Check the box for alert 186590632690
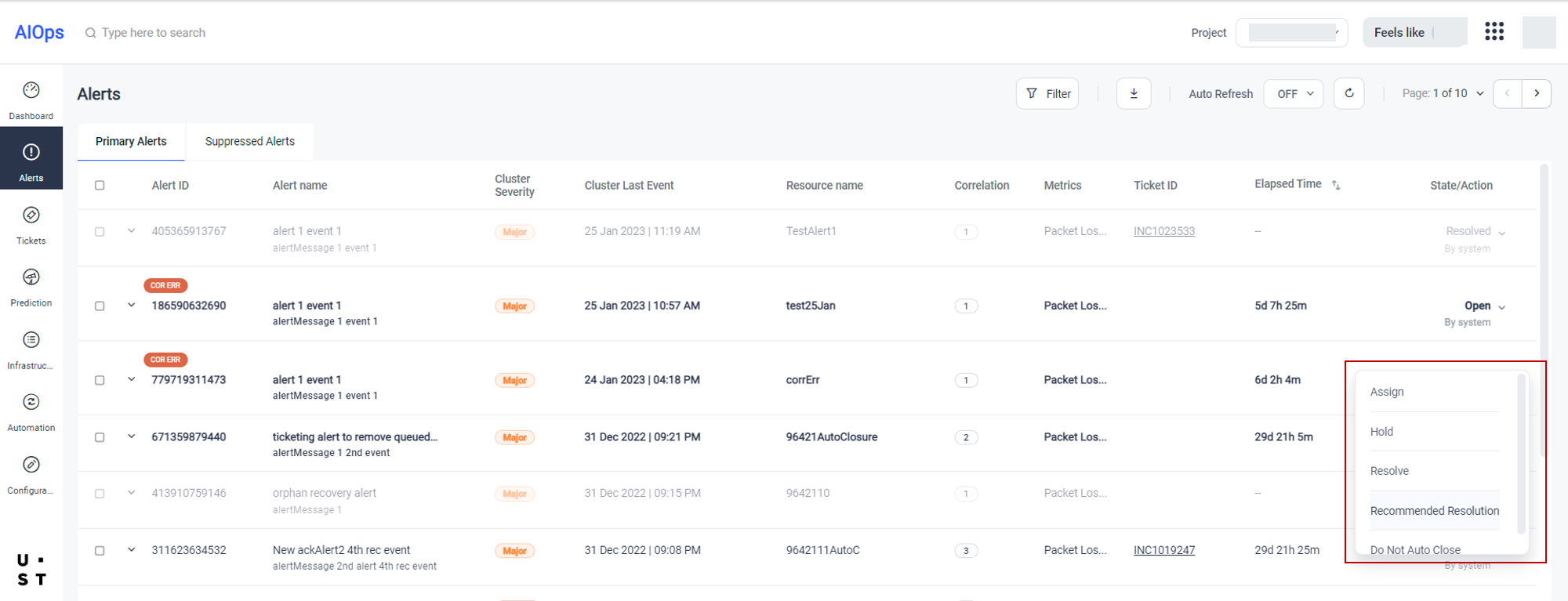1568x601 pixels. pyautogui.click(x=100, y=306)
